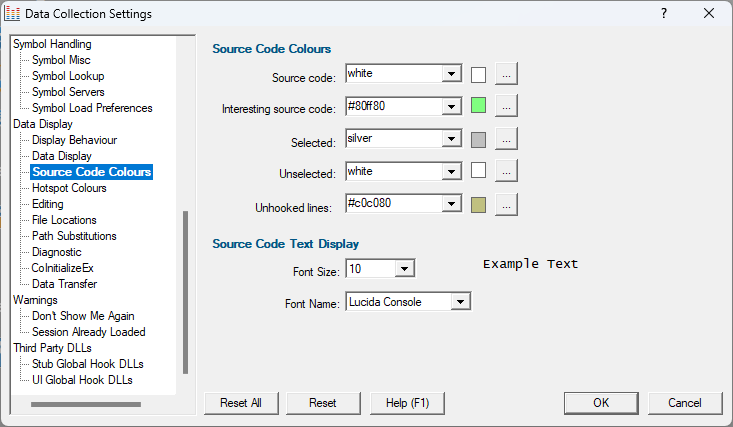This screenshot has height=427, width=733.
Task: Expand the Selected colour dropdown
Action: tap(451, 139)
